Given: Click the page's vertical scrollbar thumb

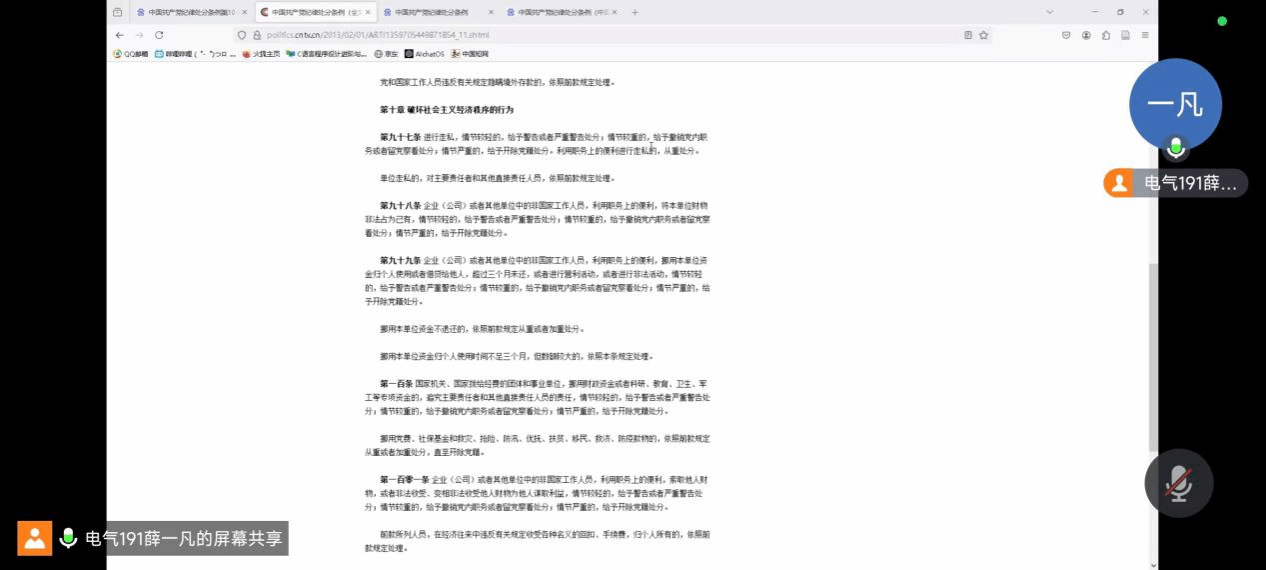Looking at the screenshot, I should coord(1153,357).
